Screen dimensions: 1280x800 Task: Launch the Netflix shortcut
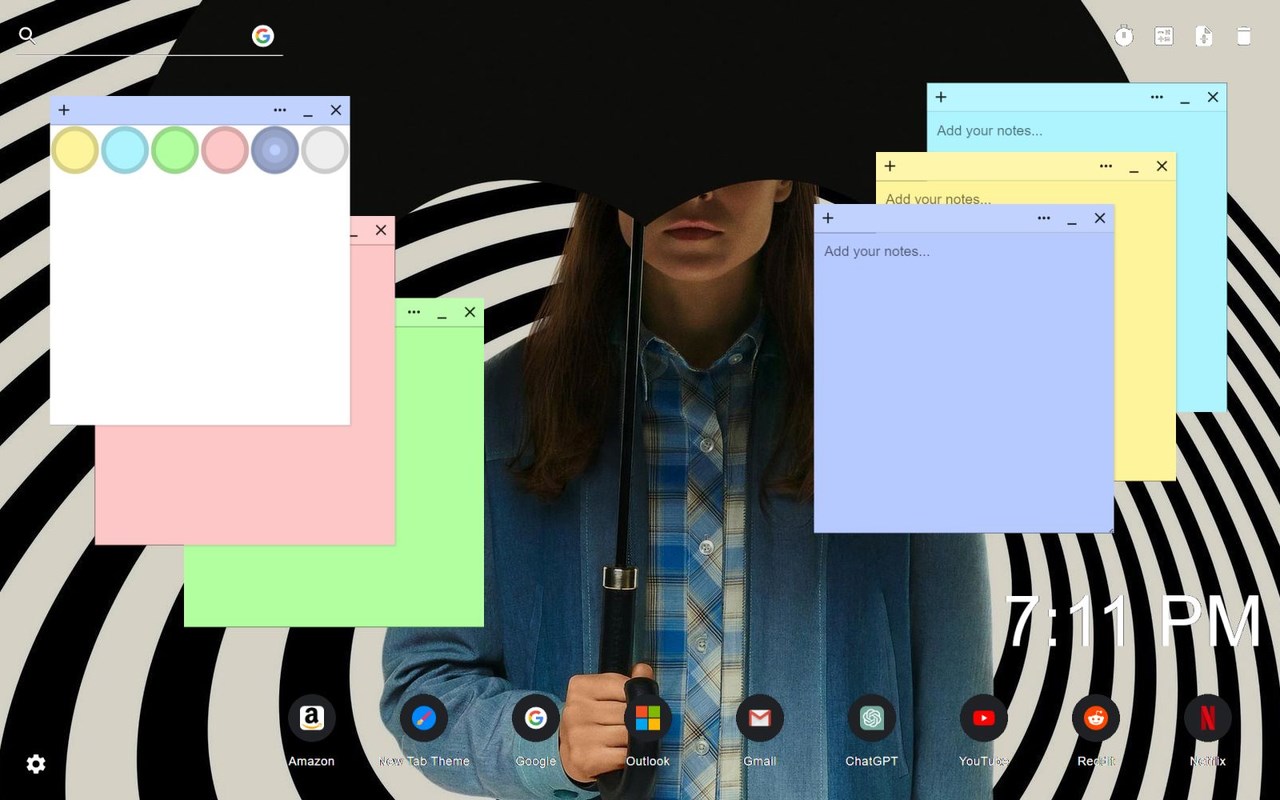click(1208, 718)
